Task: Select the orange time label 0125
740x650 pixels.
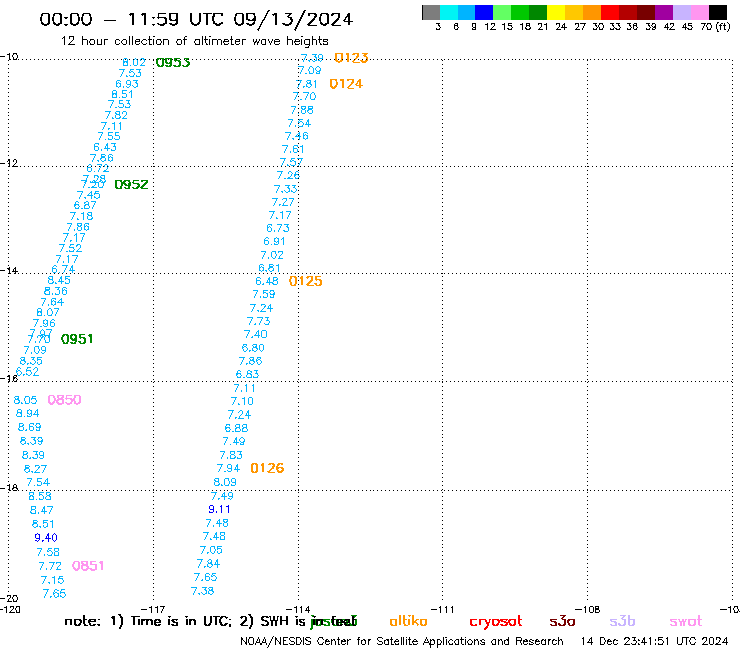Action: point(306,281)
